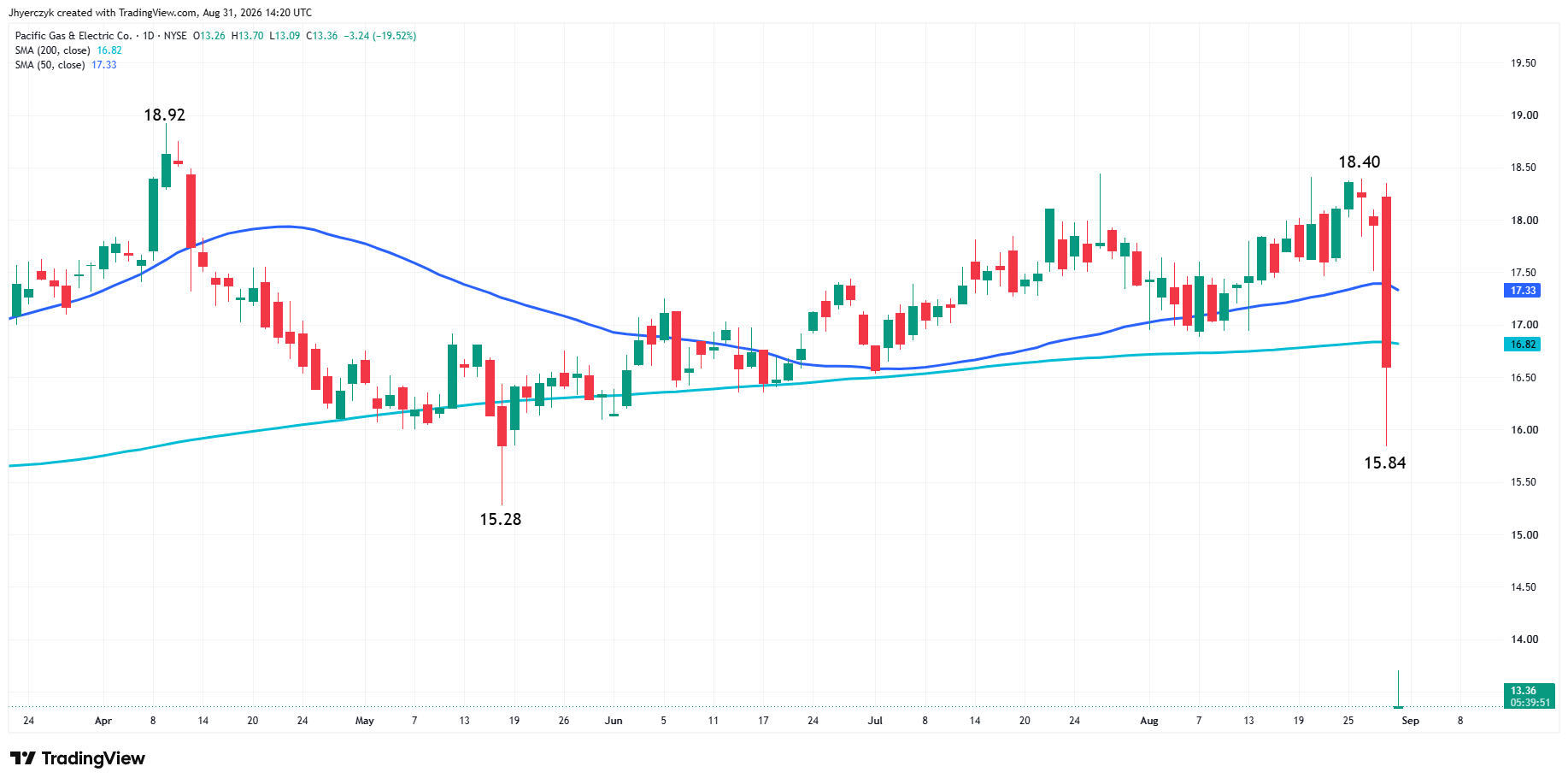This screenshot has width=1568, height=784.
Task: Click the Pacific Gas & Electric Co. symbol title
Action: [73, 36]
